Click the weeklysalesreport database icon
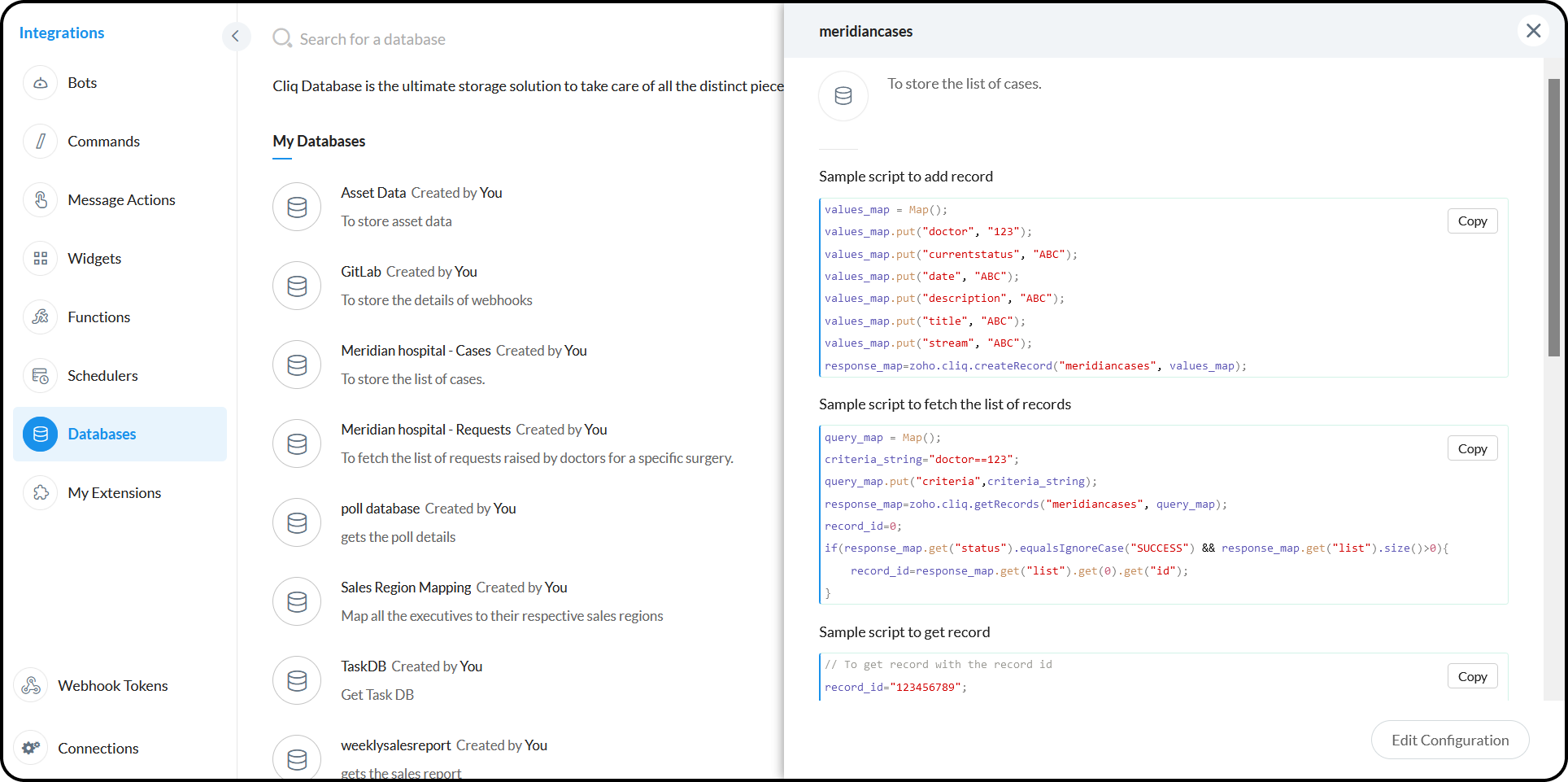Viewport: 1568px width, 782px height. click(x=298, y=758)
